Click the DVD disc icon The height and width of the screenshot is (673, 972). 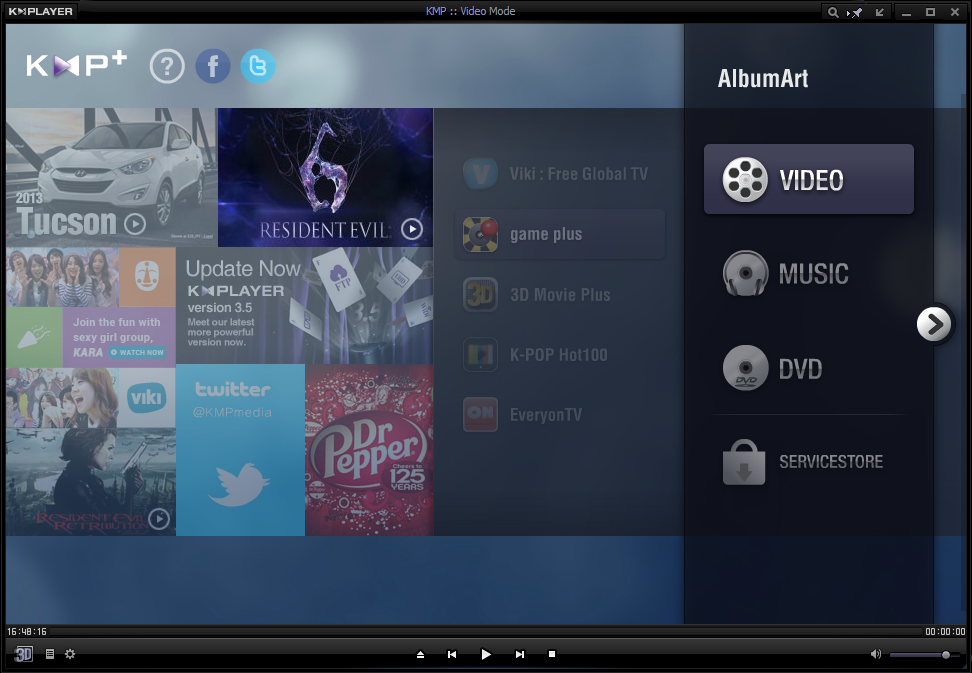745,368
